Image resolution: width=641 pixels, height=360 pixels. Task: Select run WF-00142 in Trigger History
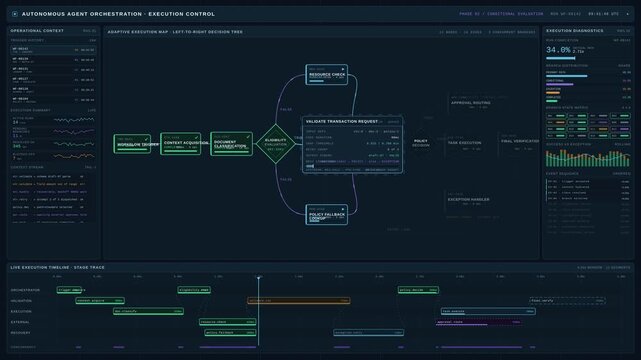(53, 50)
